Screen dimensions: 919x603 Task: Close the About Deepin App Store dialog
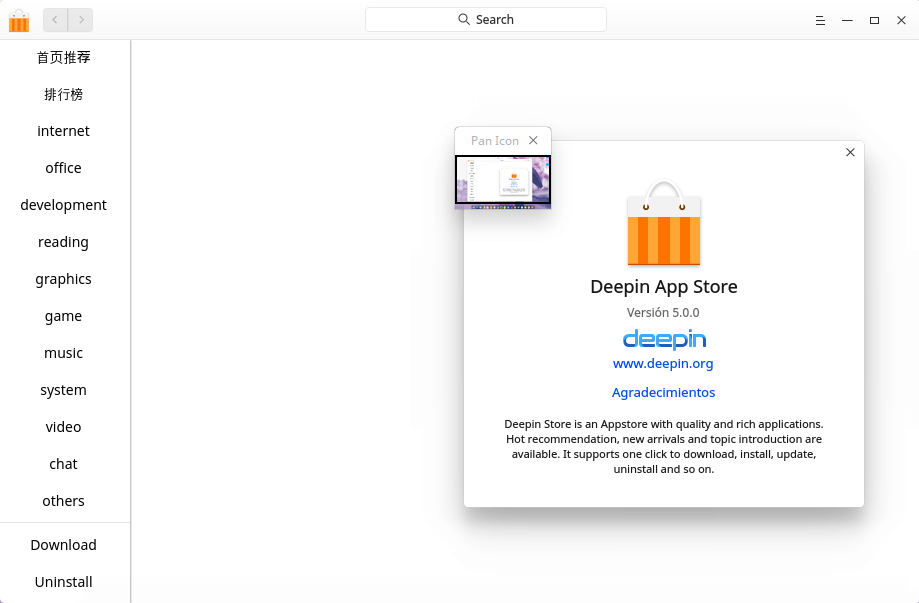coord(850,152)
